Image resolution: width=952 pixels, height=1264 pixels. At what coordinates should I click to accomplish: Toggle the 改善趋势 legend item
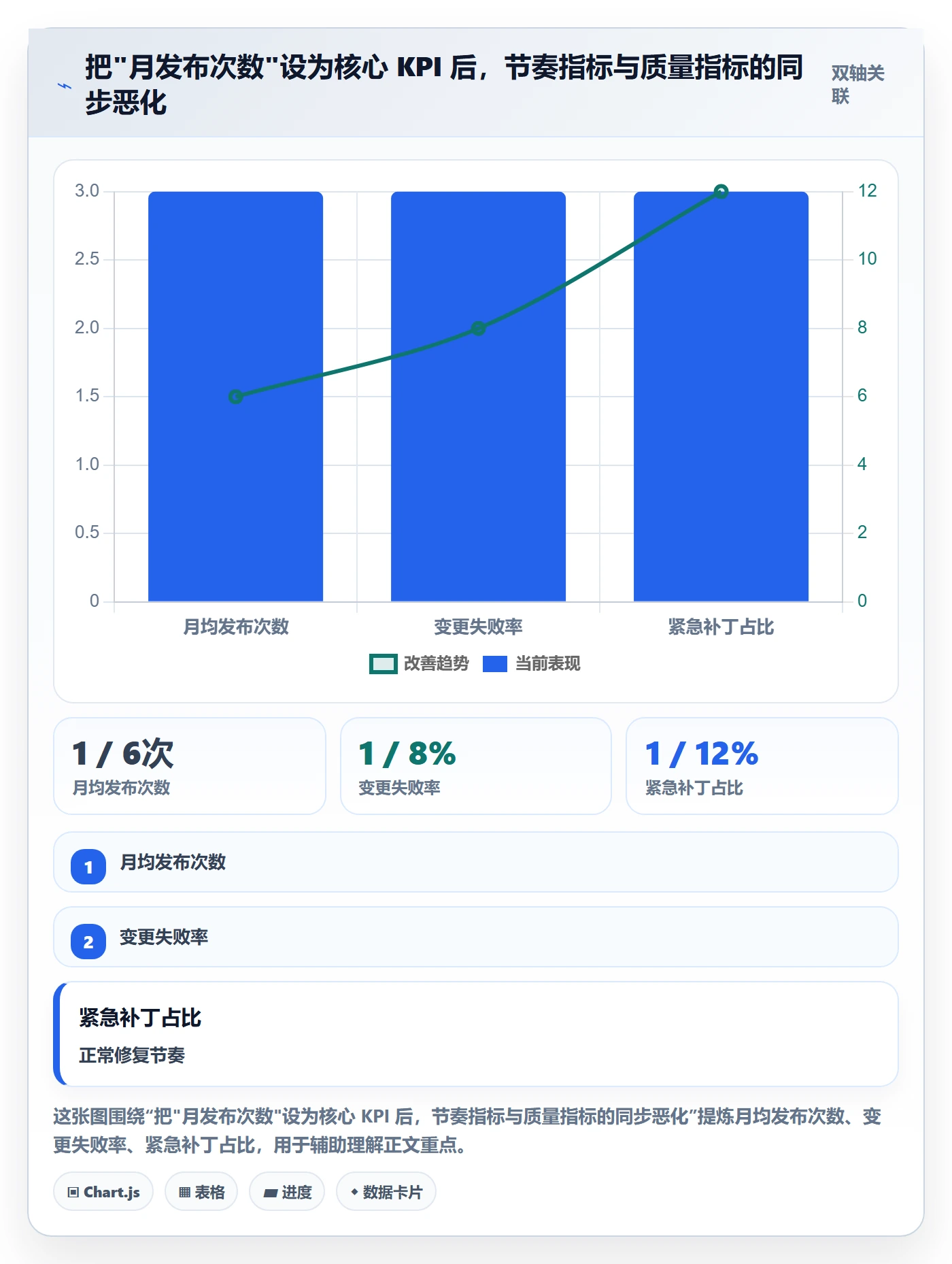[419, 663]
